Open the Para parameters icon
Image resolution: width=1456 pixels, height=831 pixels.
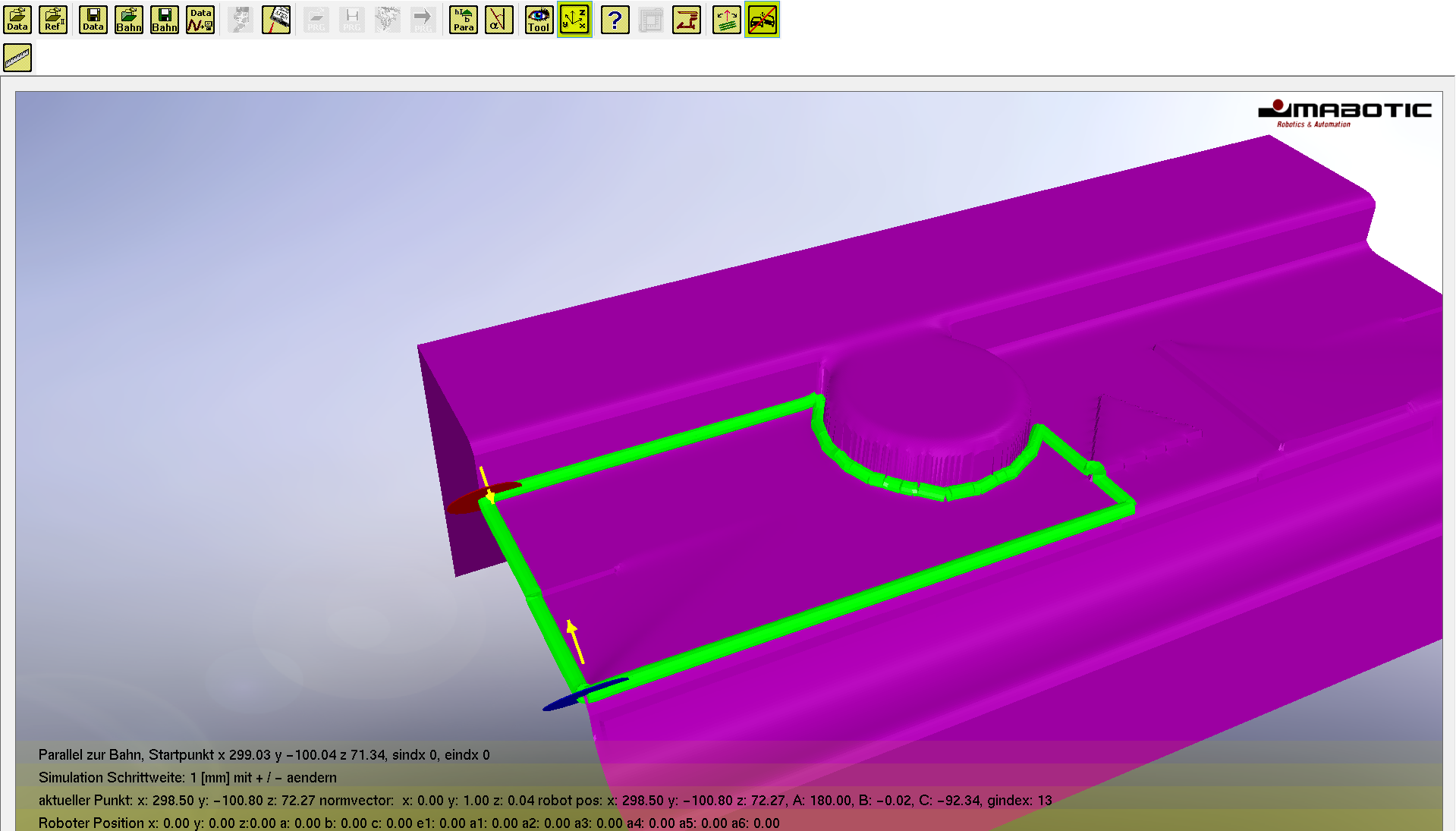click(464, 20)
